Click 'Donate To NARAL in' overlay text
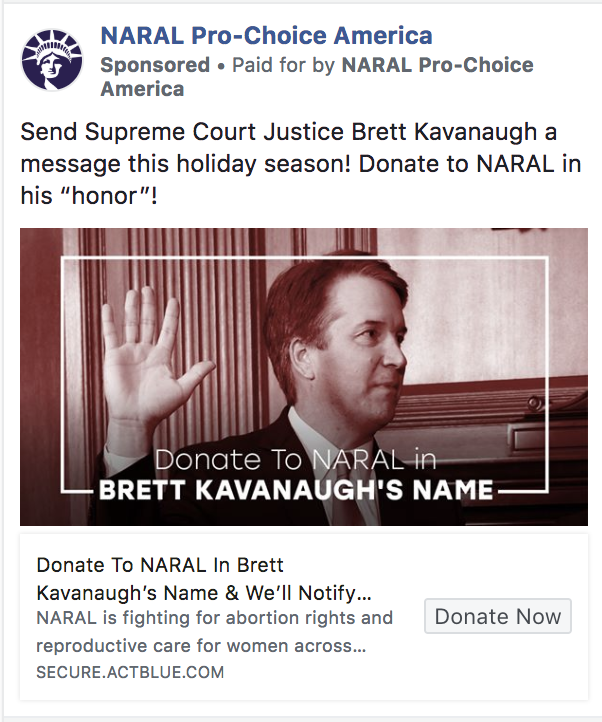Image resolution: width=602 pixels, height=722 pixels. 295,460
